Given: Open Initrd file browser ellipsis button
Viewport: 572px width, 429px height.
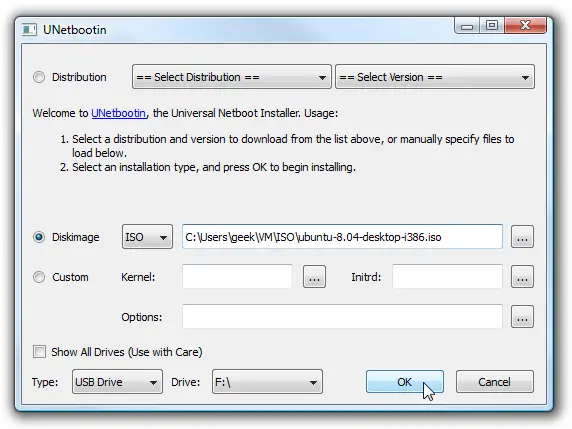Looking at the screenshot, I should 522,277.
